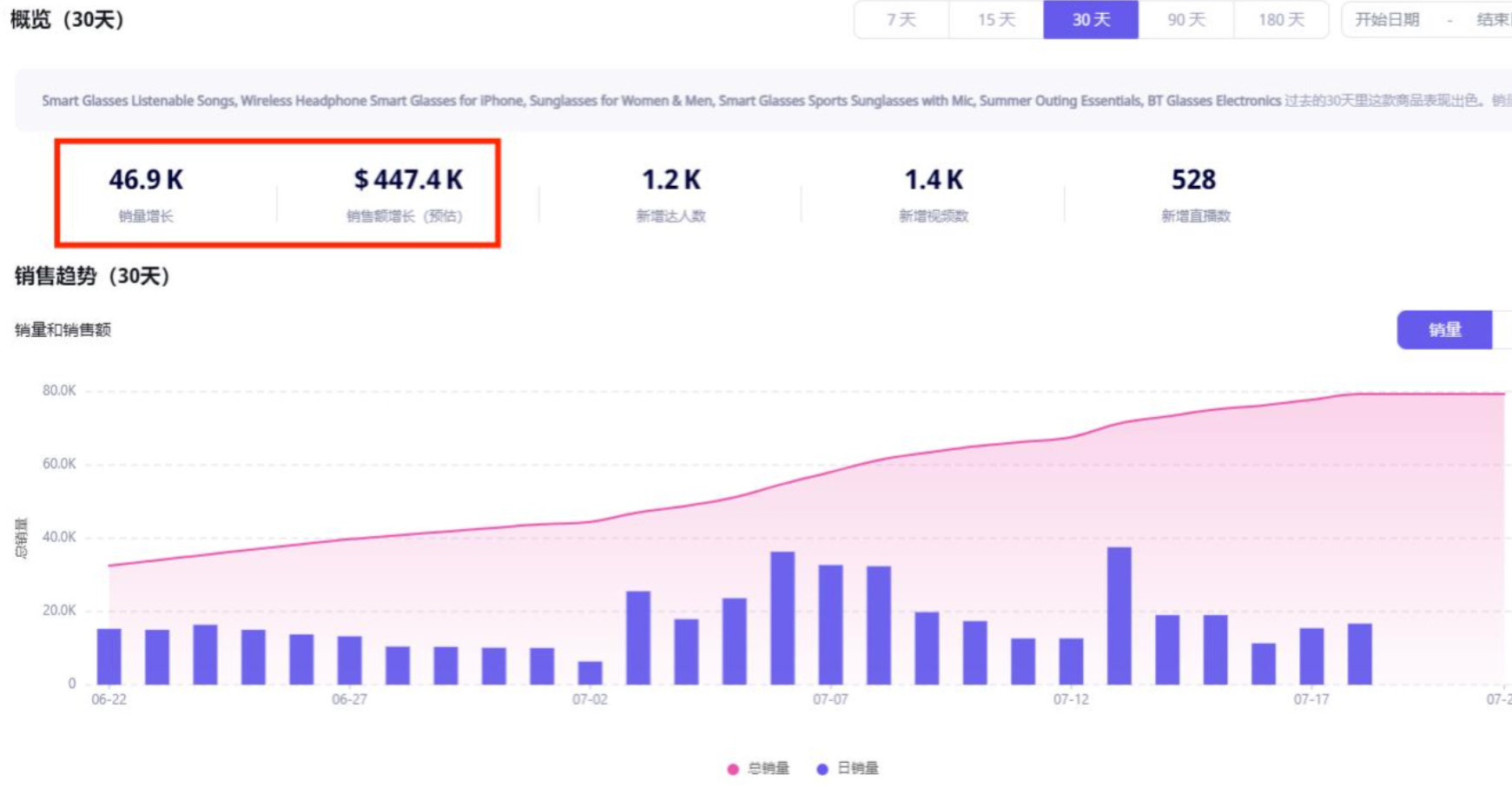Toggle the 总销量 legend item
The image size is (1512, 788).
coord(758,768)
